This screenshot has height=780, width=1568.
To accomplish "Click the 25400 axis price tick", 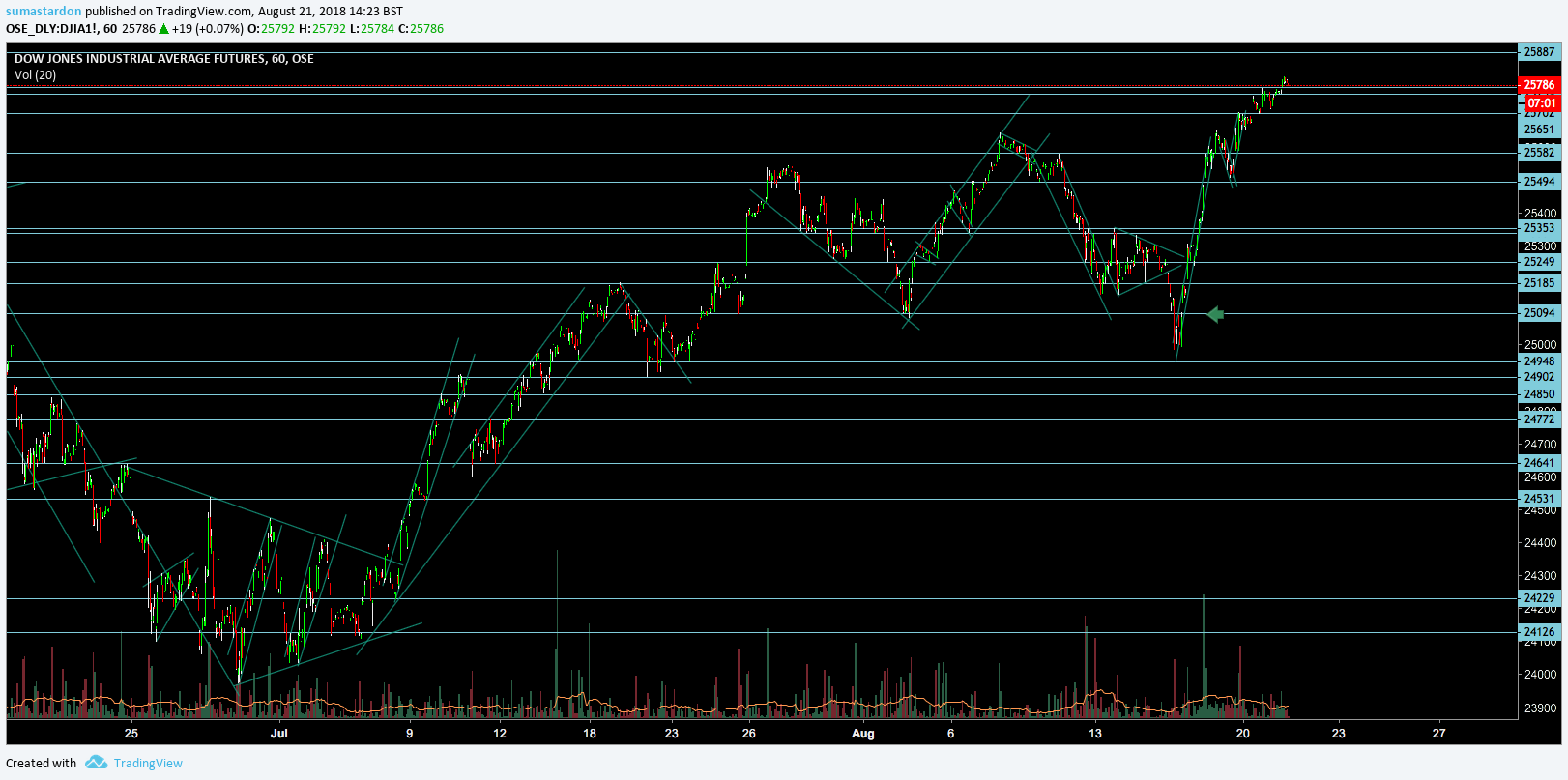I will [x=1540, y=214].
